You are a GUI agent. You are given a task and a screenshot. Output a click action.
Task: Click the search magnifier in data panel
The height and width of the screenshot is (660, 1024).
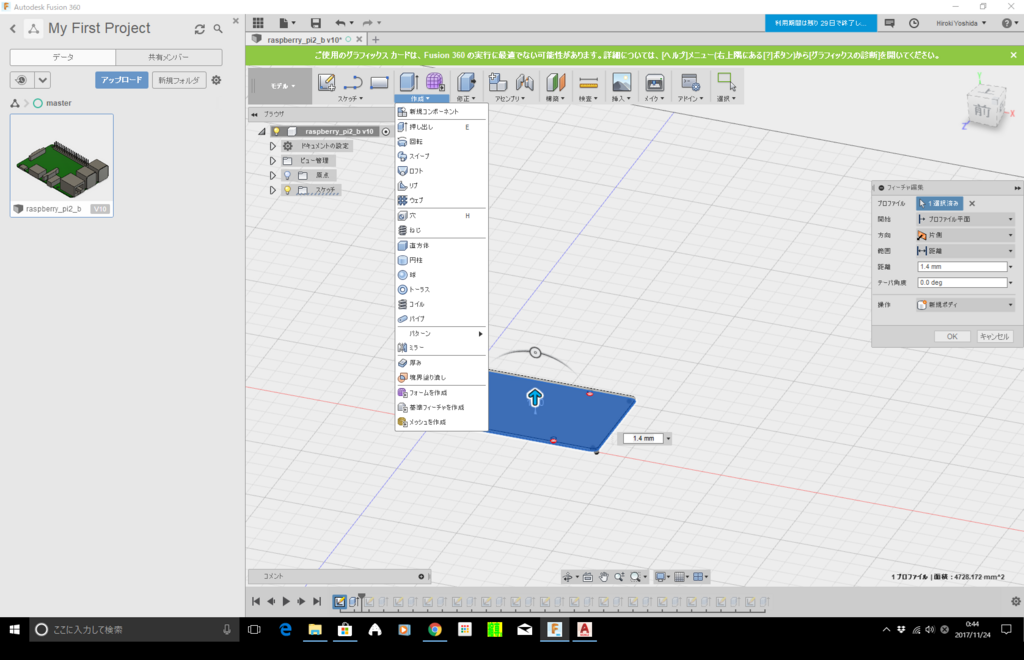pos(218,29)
